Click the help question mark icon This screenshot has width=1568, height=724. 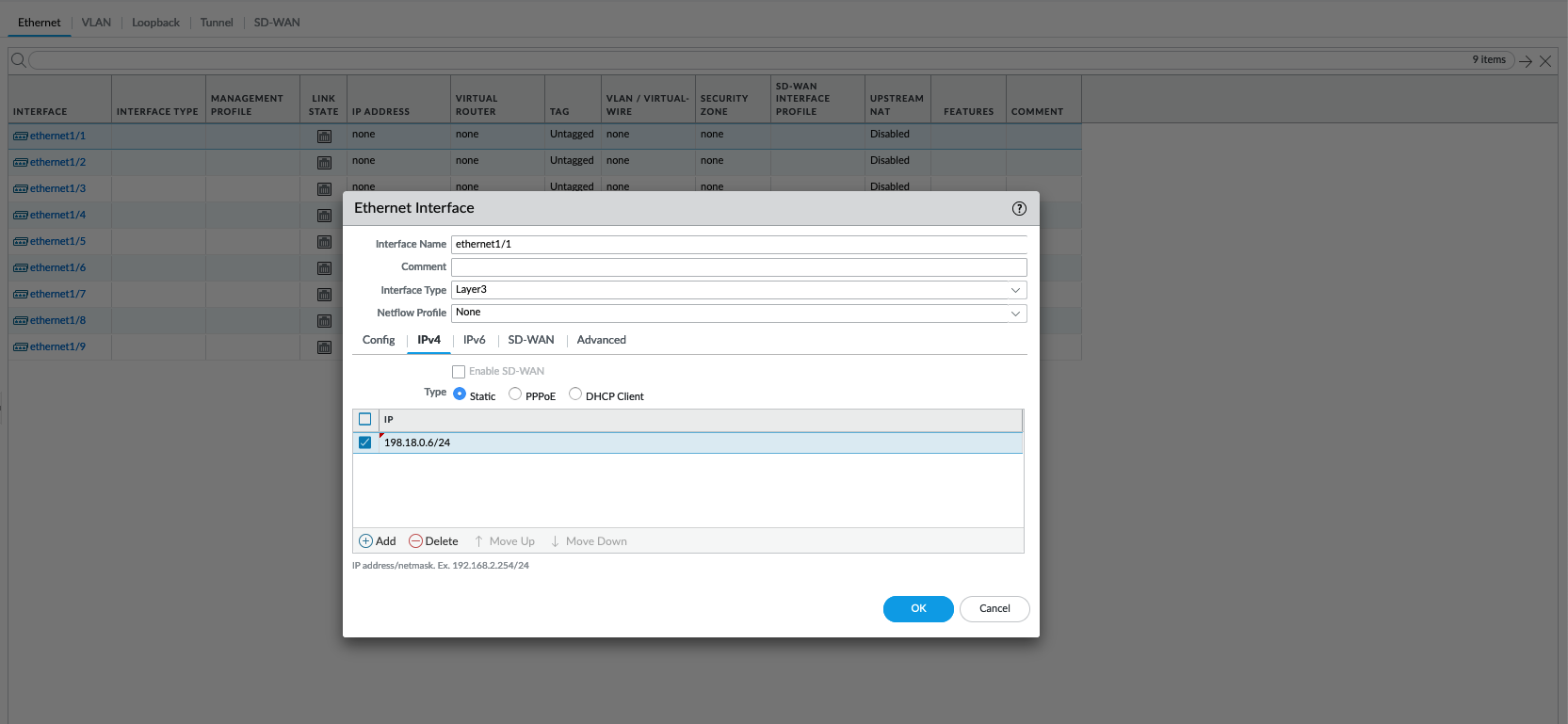1019,209
